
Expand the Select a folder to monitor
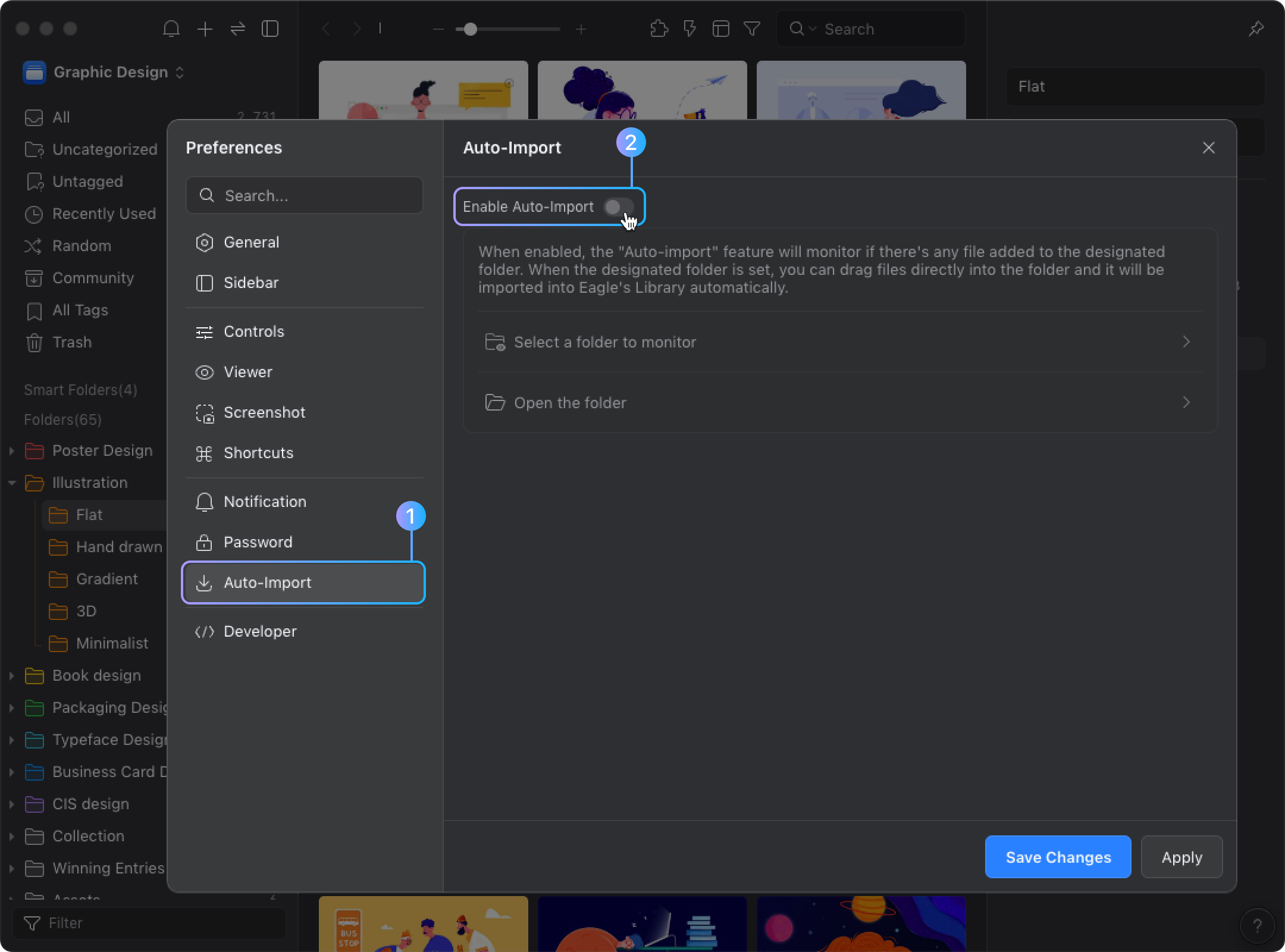pos(1186,342)
